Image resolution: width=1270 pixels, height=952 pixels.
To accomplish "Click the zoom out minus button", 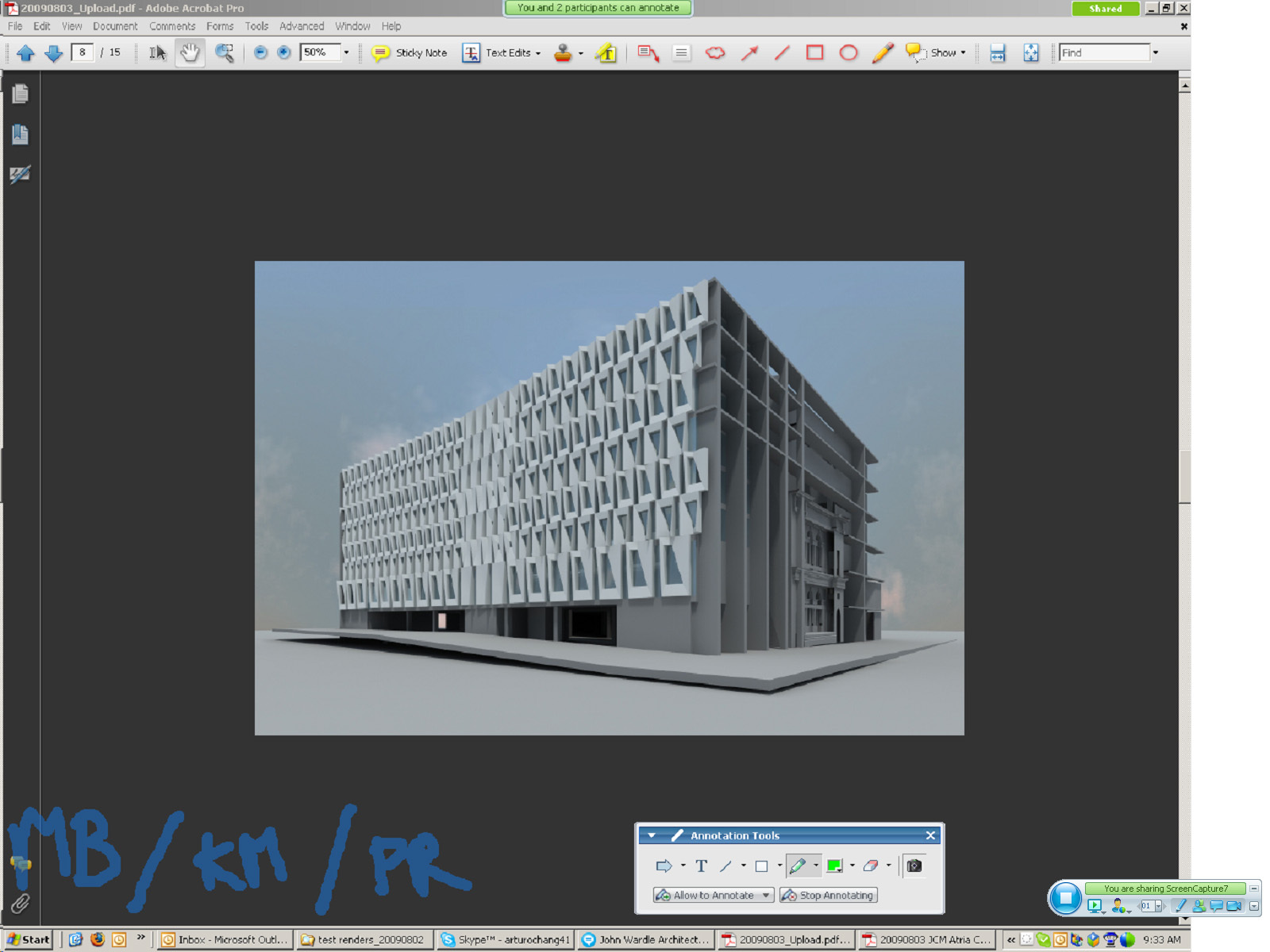I will tap(260, 53).
